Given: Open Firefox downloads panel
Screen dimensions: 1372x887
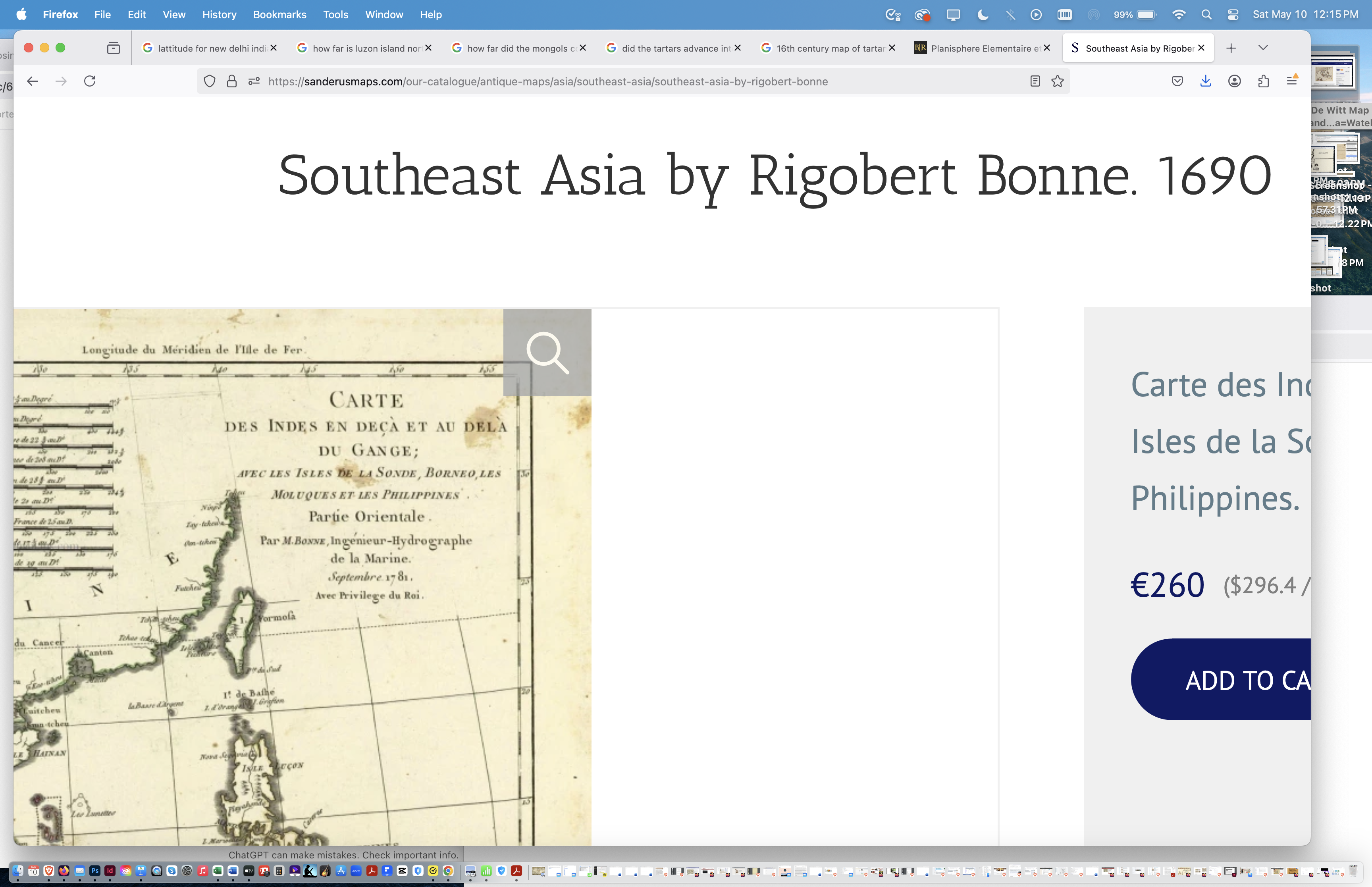Looking at the screenshot, I should 1206,81.
